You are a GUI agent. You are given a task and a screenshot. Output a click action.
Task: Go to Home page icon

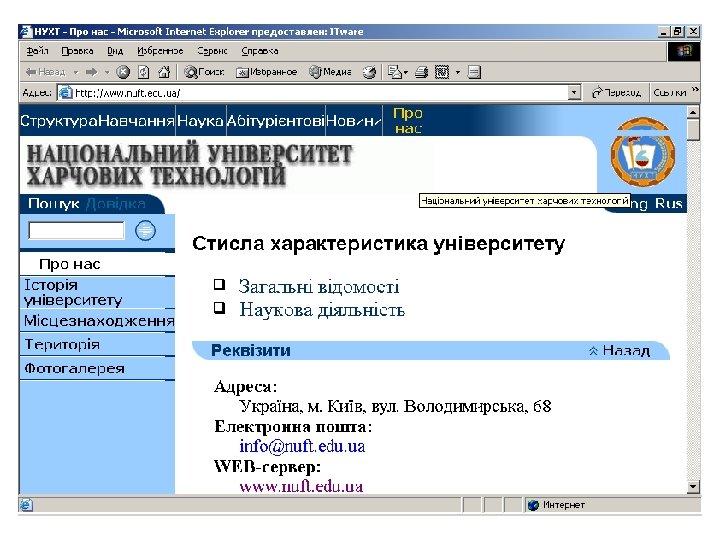pyautogui.click(x=164, y=72)
